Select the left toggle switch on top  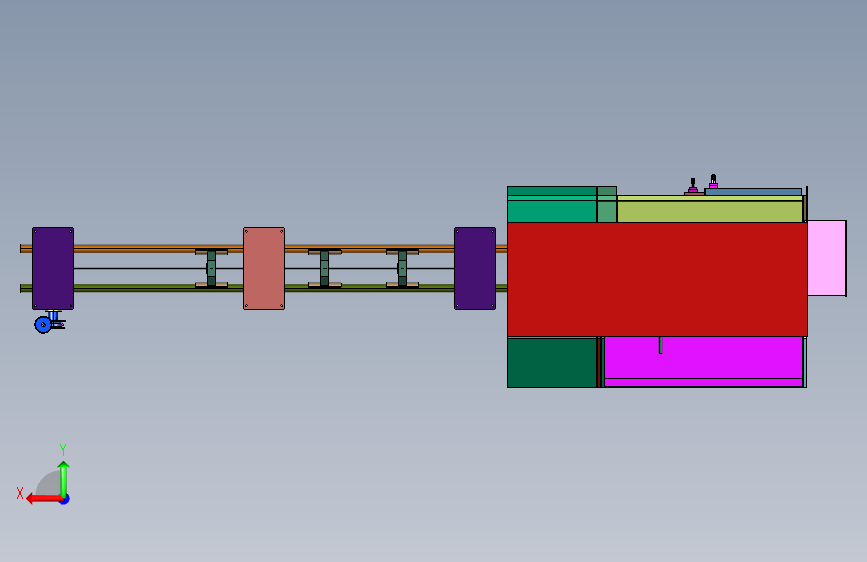(x=693, y=187)
